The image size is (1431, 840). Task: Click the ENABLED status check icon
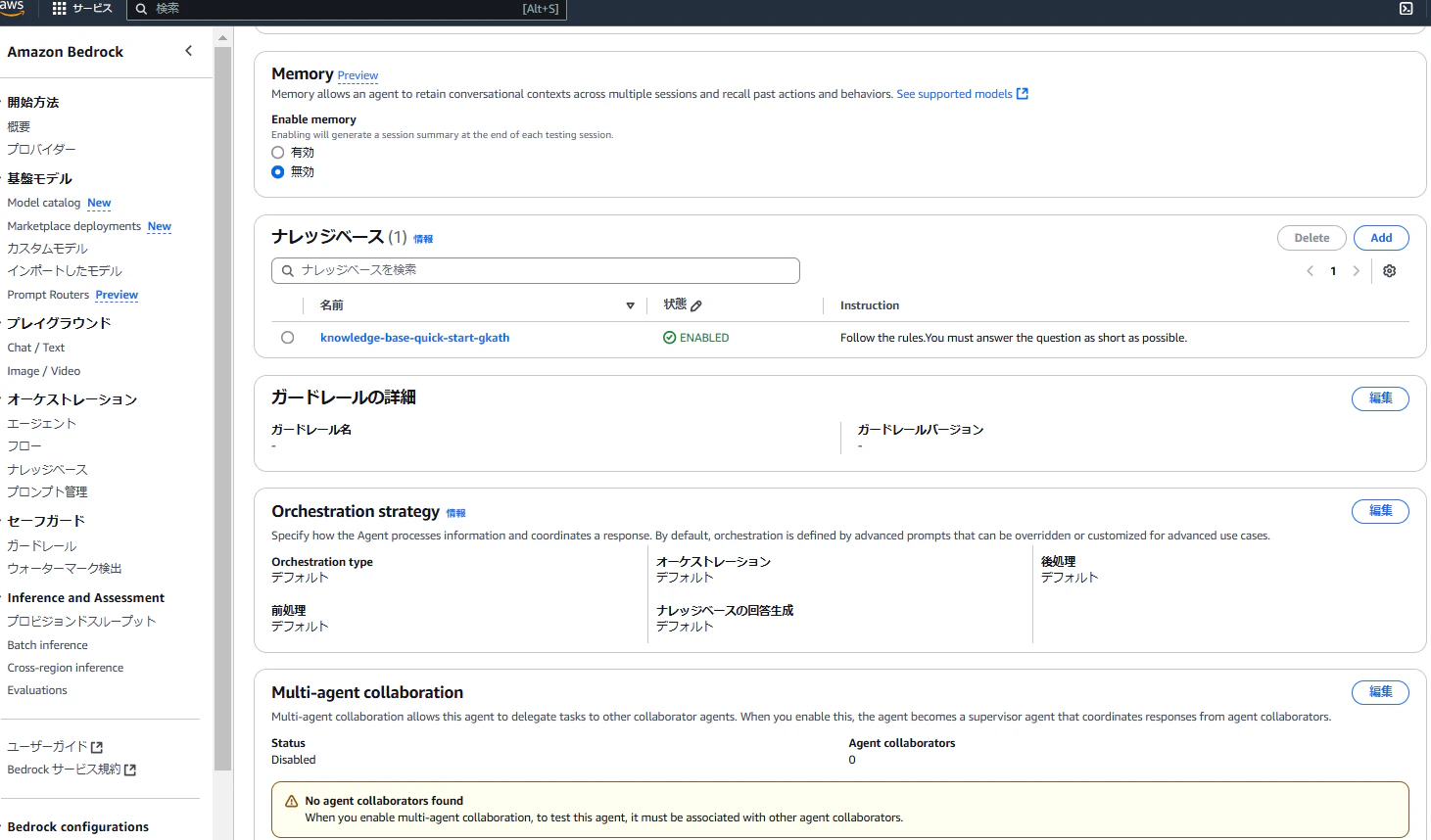(669, 338)
